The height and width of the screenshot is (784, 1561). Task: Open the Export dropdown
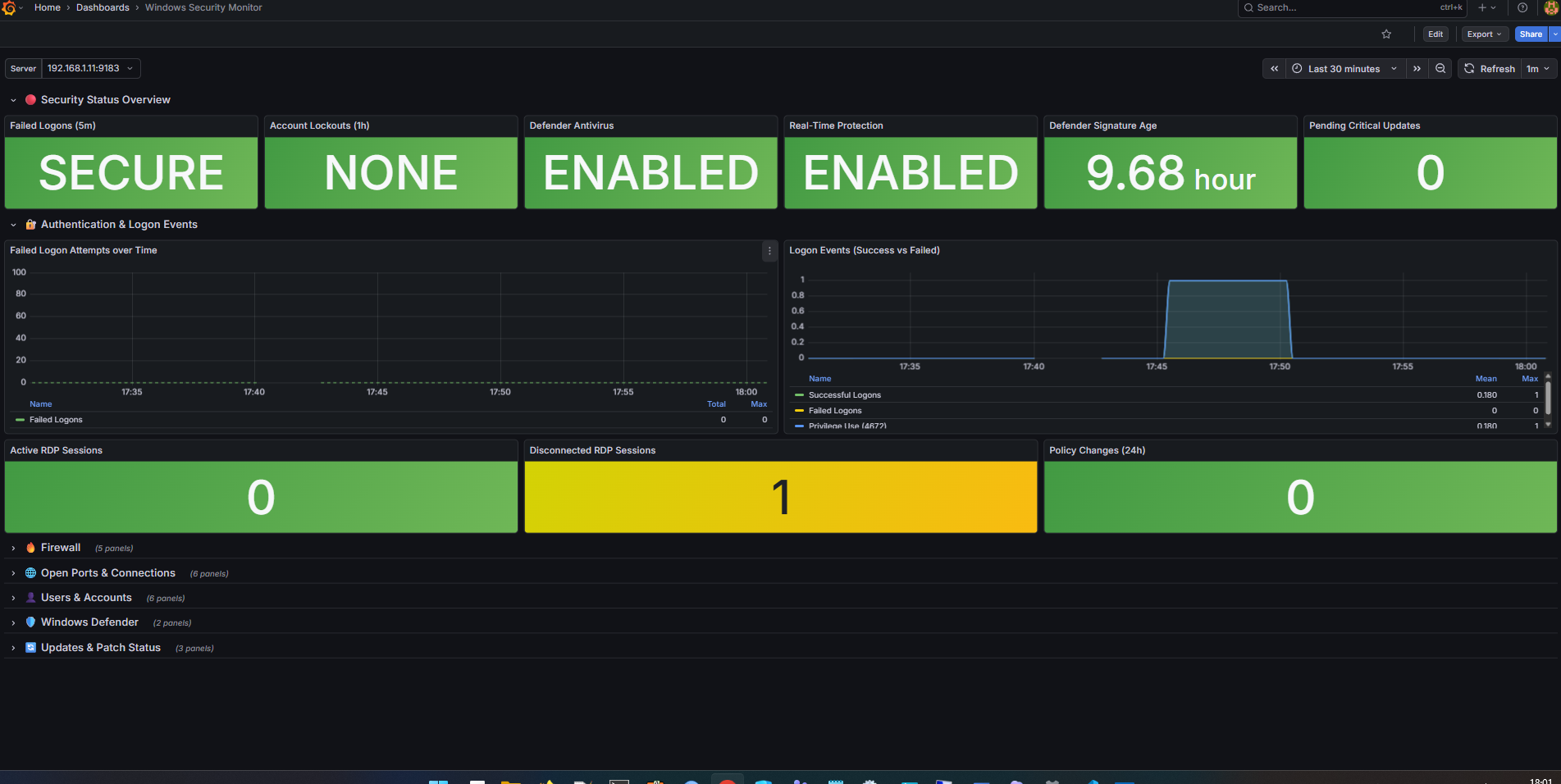[1485, 34]
